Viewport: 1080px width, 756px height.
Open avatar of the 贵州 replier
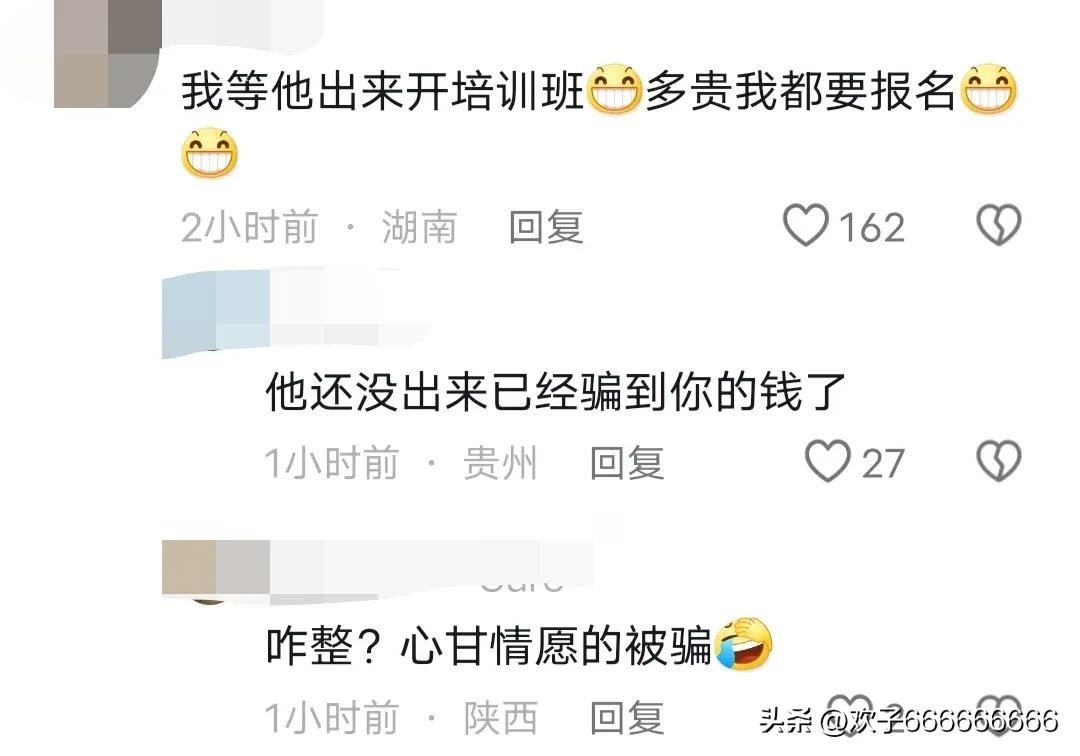pyautogui.click(x=215, y=313)
